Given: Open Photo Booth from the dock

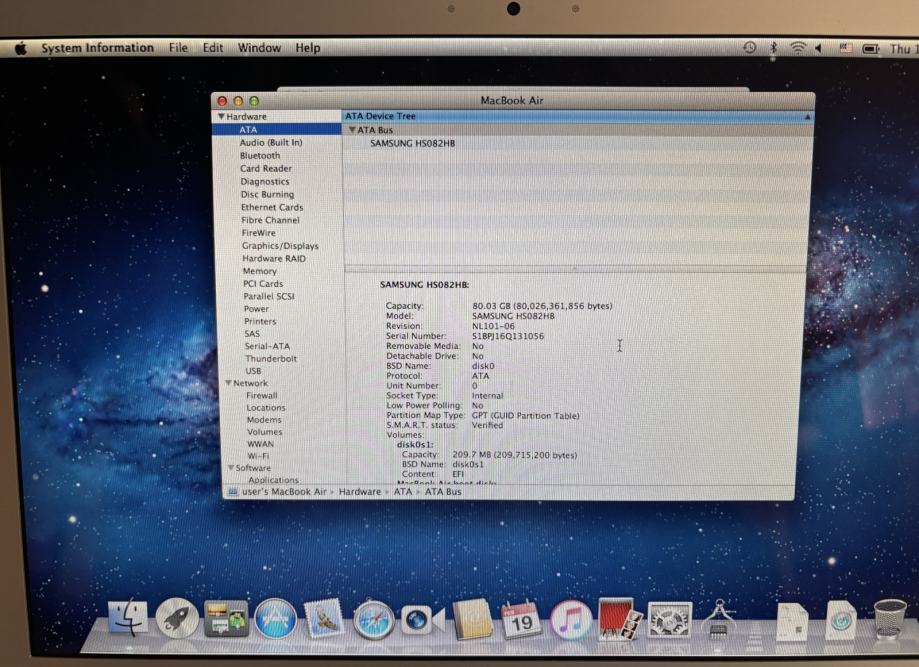Looking at the screenshot, I should coord(620,619).
